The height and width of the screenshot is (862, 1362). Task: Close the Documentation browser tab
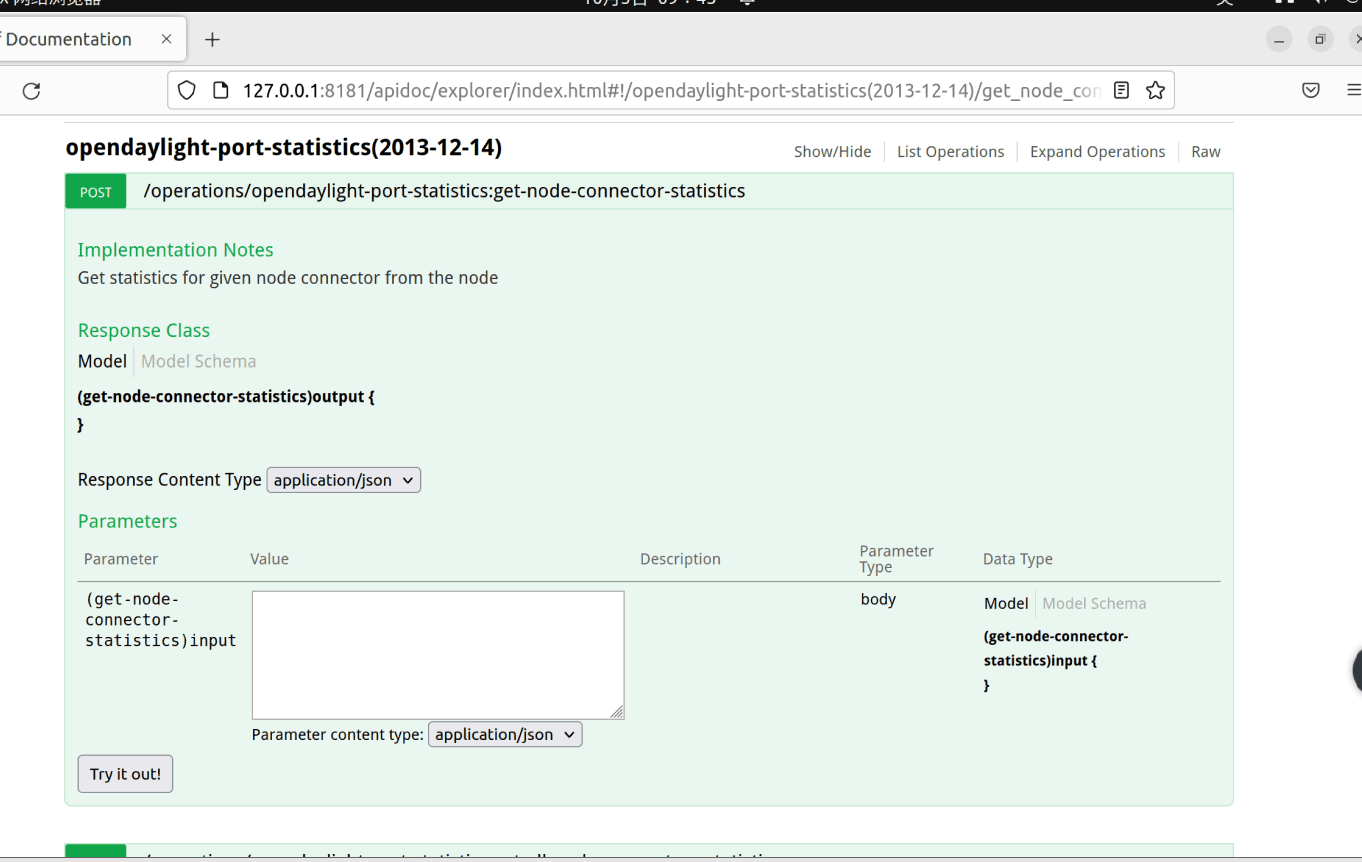[166, 39]
